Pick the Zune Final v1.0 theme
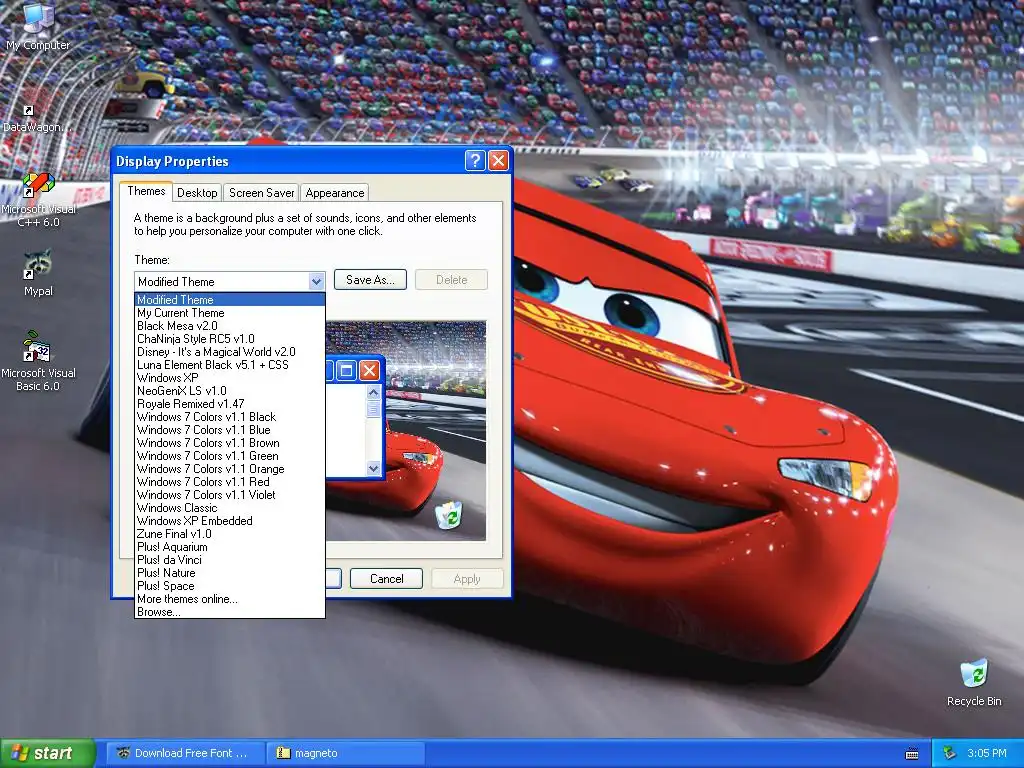This screenshot has height=768, width=1024. coord(230,534)
